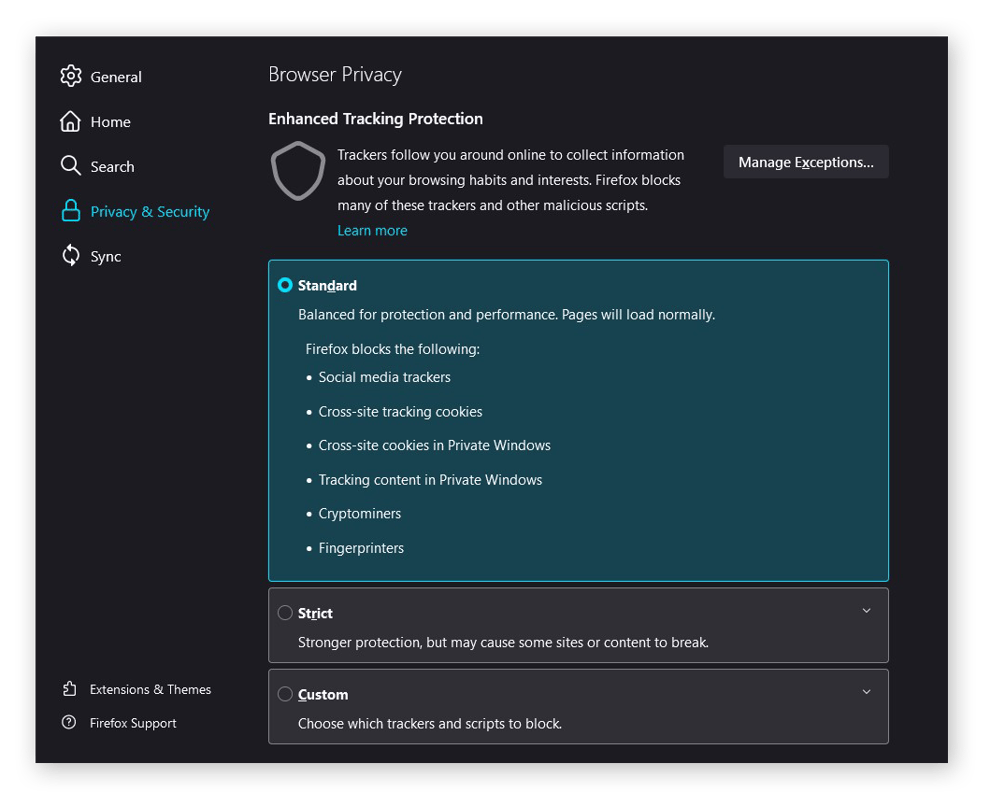Screen dimensions: 990x806
Task: Expand the Strict protection details chevron
Action: coord(866,610)
